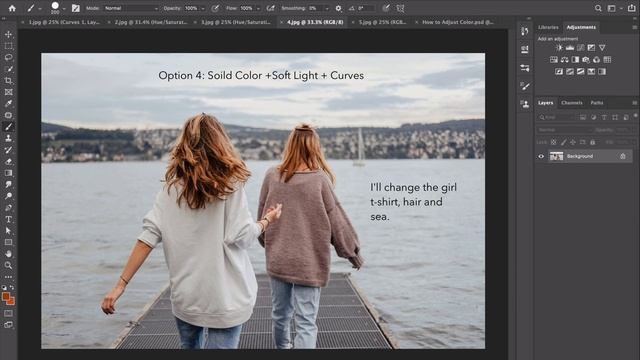Add a Gradient Map adjustment
Screen dimensions: 640x360
(x=602, y=71)
